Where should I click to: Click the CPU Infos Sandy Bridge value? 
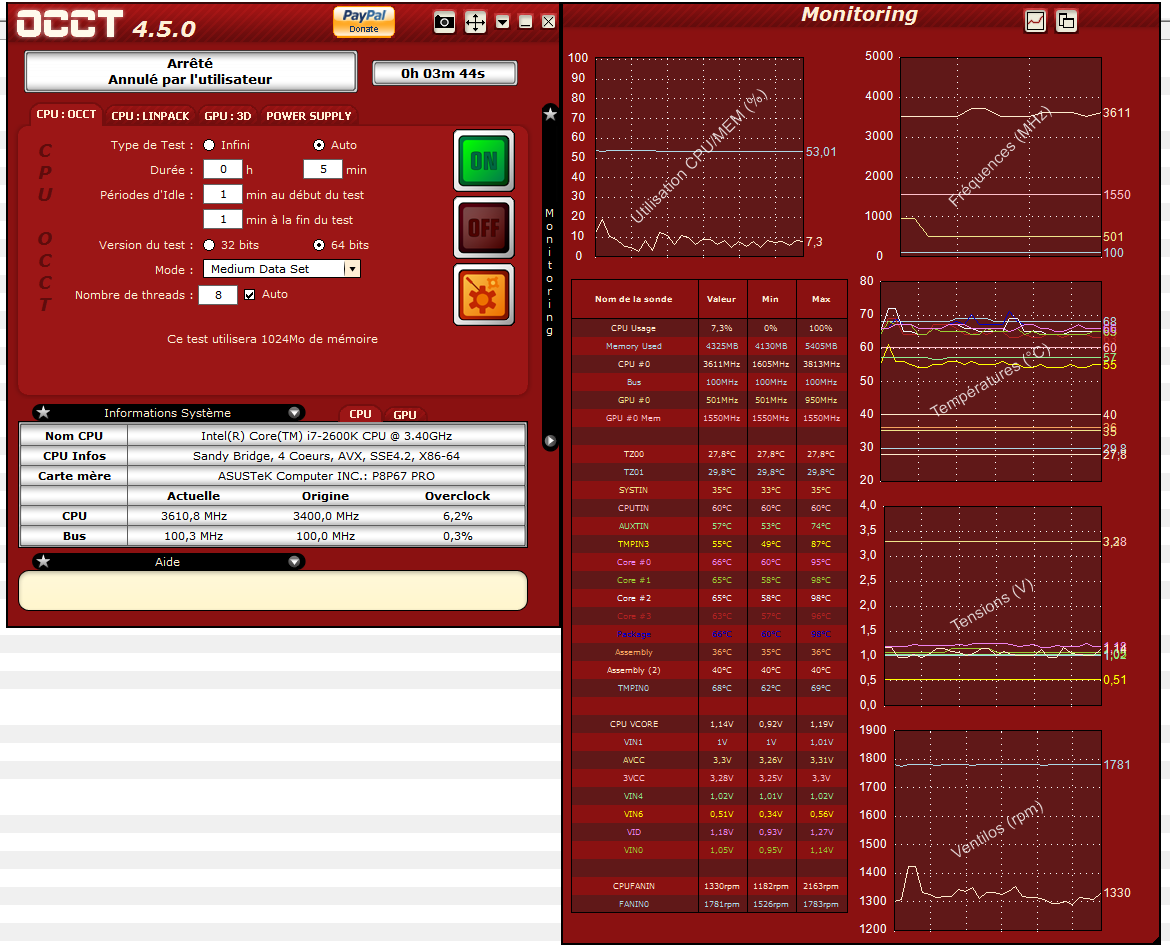click(x=327, y=456)
